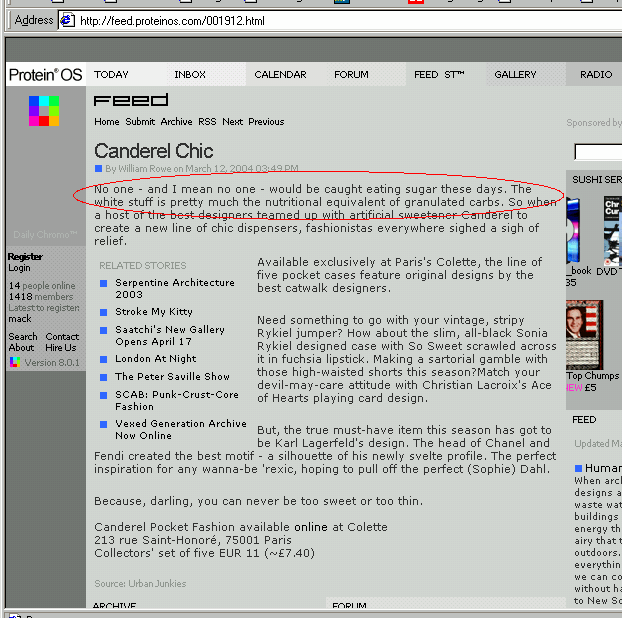622x618 pixels.
Task: Click the RSS link
Action: (207, 122)
